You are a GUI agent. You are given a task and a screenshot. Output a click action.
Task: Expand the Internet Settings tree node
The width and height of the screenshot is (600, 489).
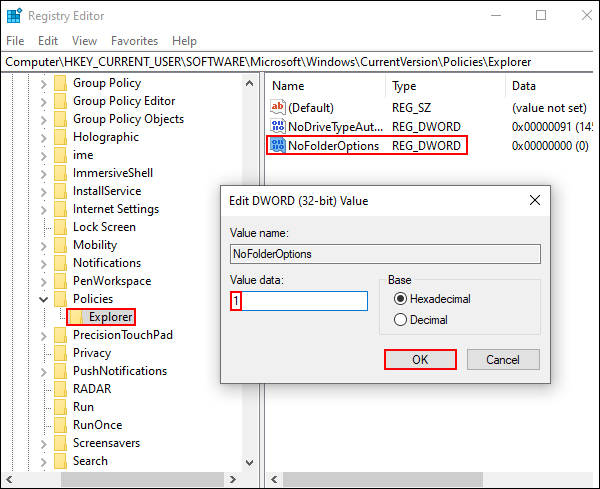point(44,210)
